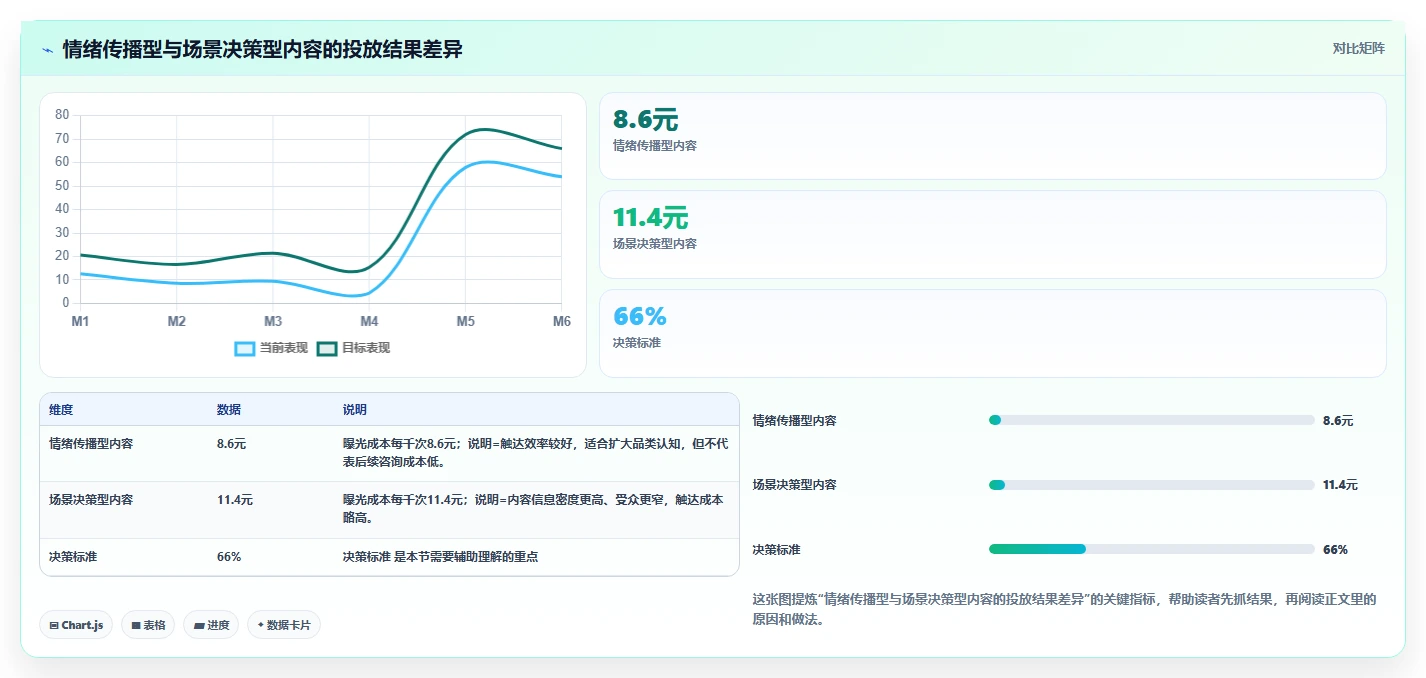The height and width of the screenshot is (678, 1426).
Task: Click the 场景决策型内容 label left of progress bar
Action: [794, 485]
